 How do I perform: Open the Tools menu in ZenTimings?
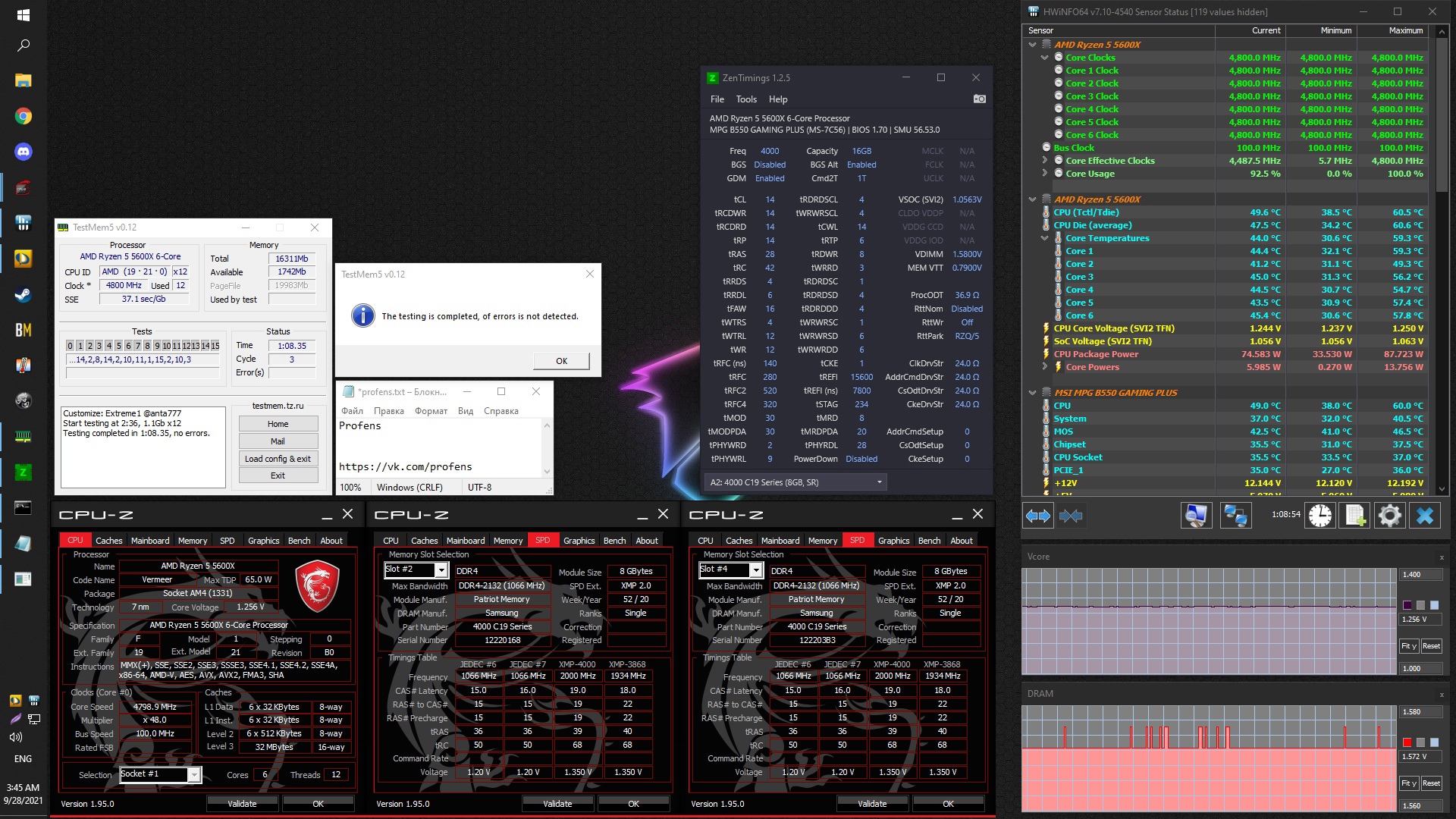click(745, 99)
